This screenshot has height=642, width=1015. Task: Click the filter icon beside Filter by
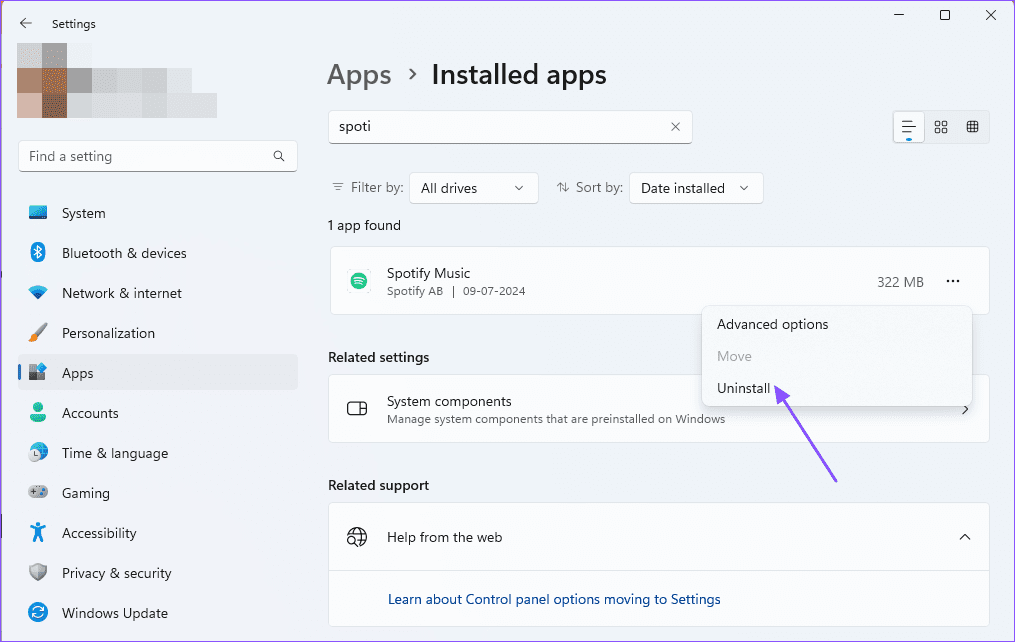click(x=338, y=187)
